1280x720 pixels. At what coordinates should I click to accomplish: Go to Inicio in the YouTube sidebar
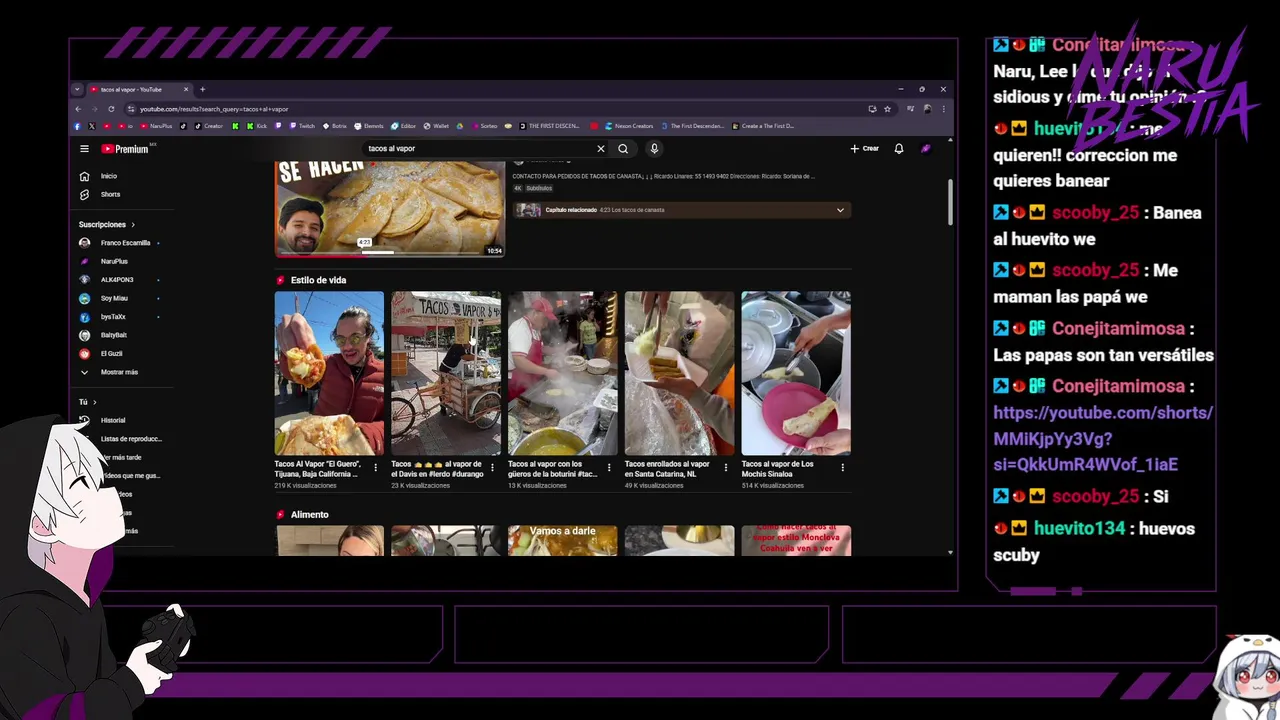point(100,176)
